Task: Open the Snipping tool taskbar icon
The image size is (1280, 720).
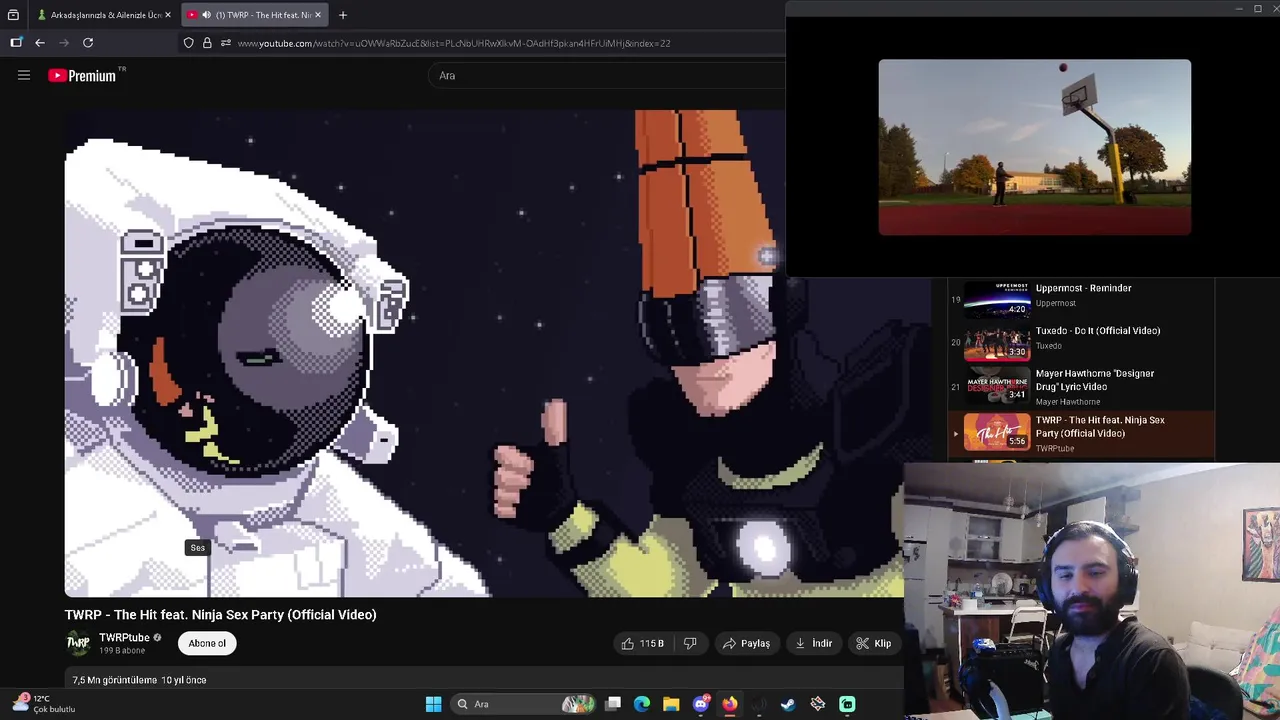Action: (x=818, y=704)
